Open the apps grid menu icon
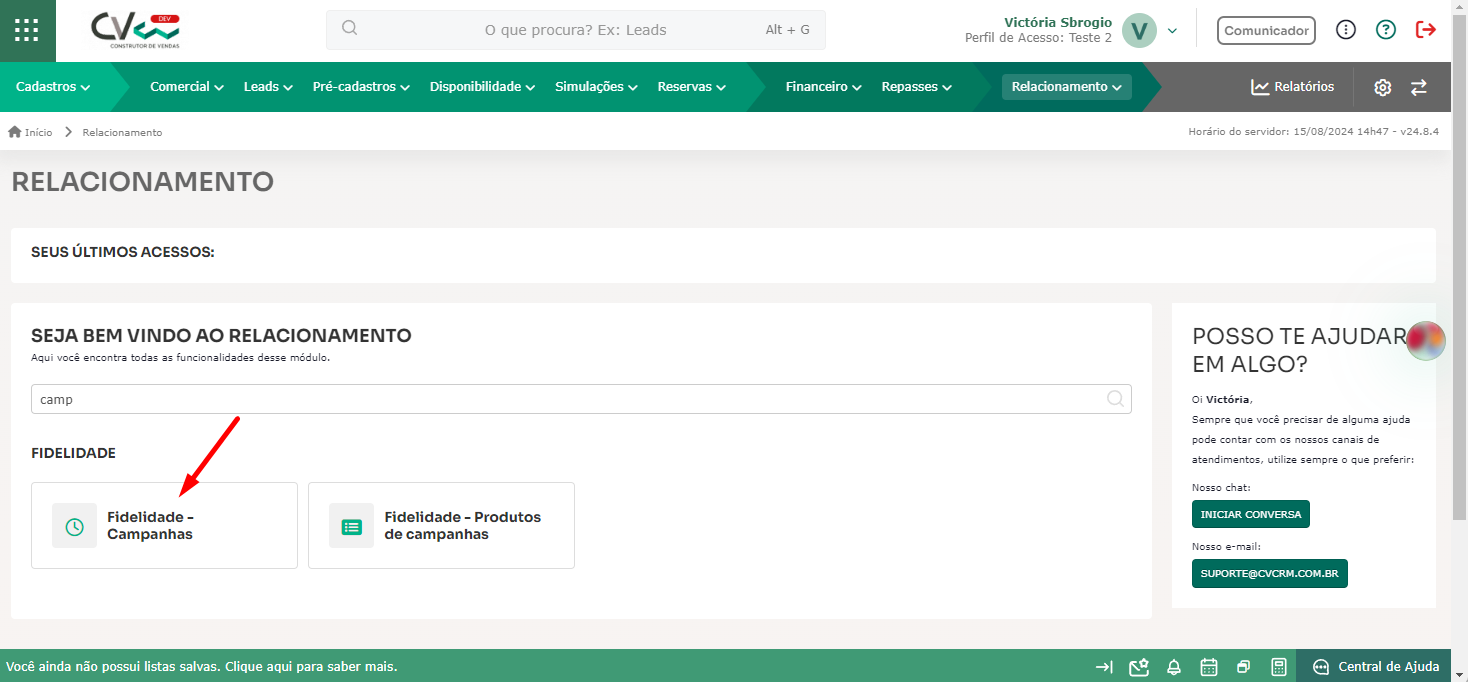The image size is (1468, 682). point(27,30)
